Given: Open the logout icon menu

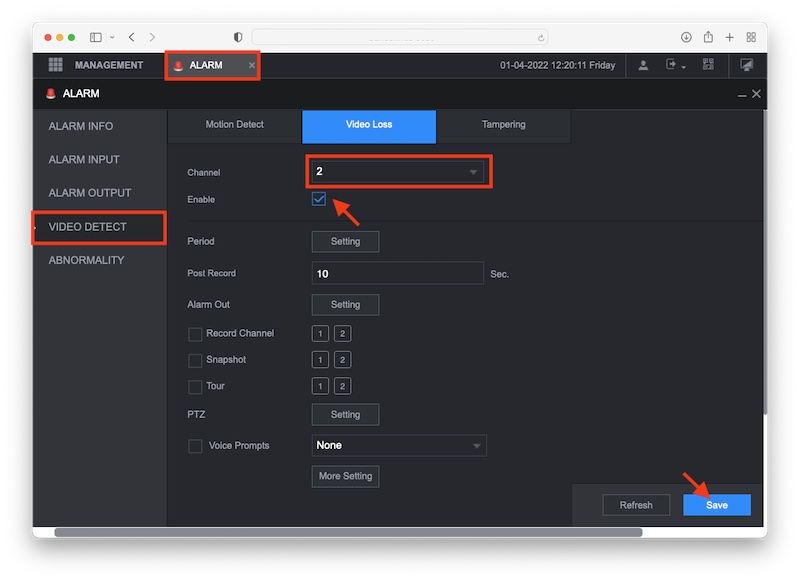Looking at the screenshot, I should pyautogui.click(x=673, y=65).
